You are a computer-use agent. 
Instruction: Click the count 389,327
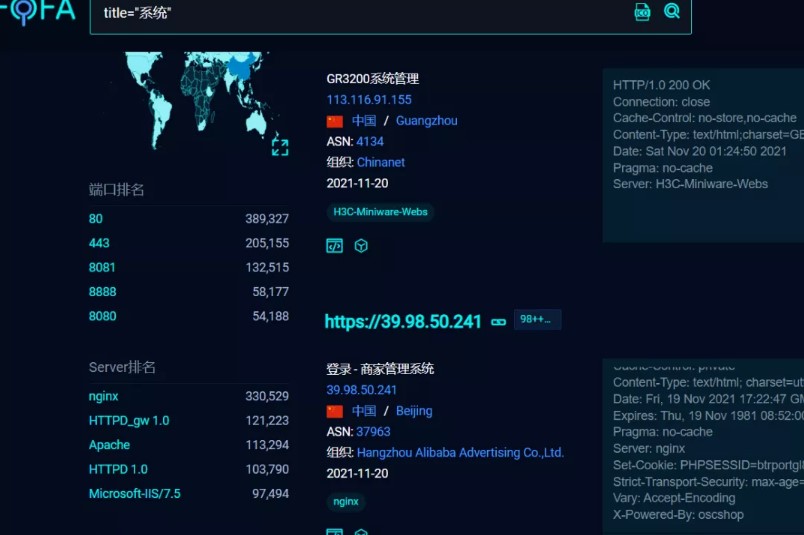(x=267, y=219)
